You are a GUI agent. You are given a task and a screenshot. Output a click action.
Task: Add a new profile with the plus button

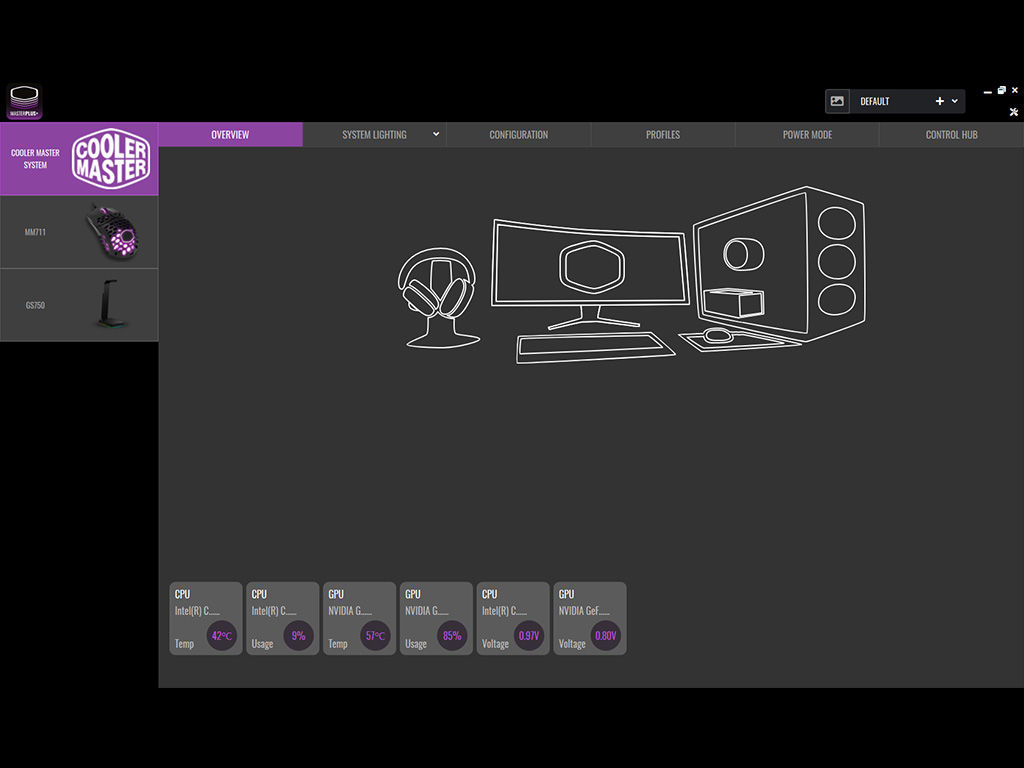(940, 100)
